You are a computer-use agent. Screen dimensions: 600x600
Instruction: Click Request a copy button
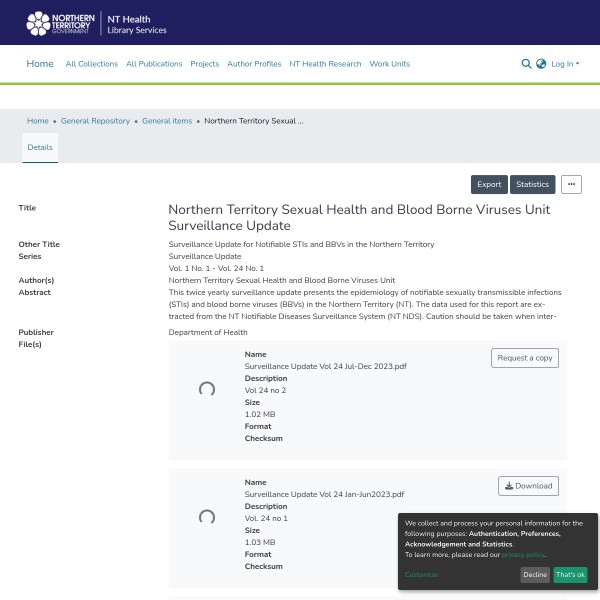(525, 358)
